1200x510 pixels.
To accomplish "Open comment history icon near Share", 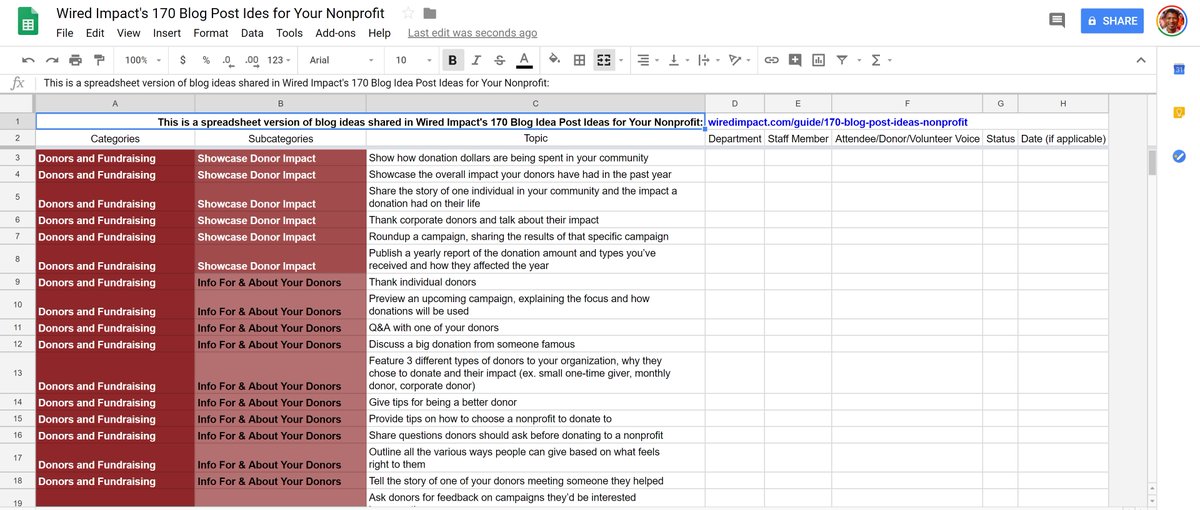I will tap(1056, 20).
